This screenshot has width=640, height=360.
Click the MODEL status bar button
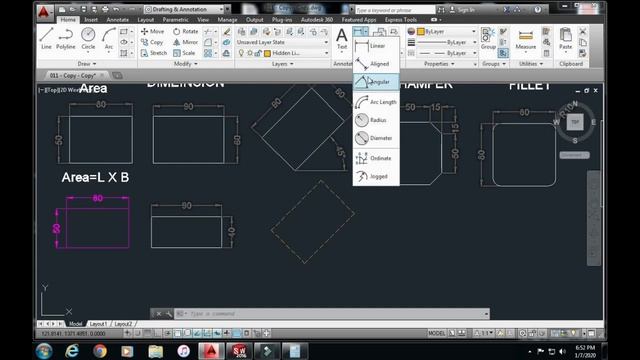point(436,333)
